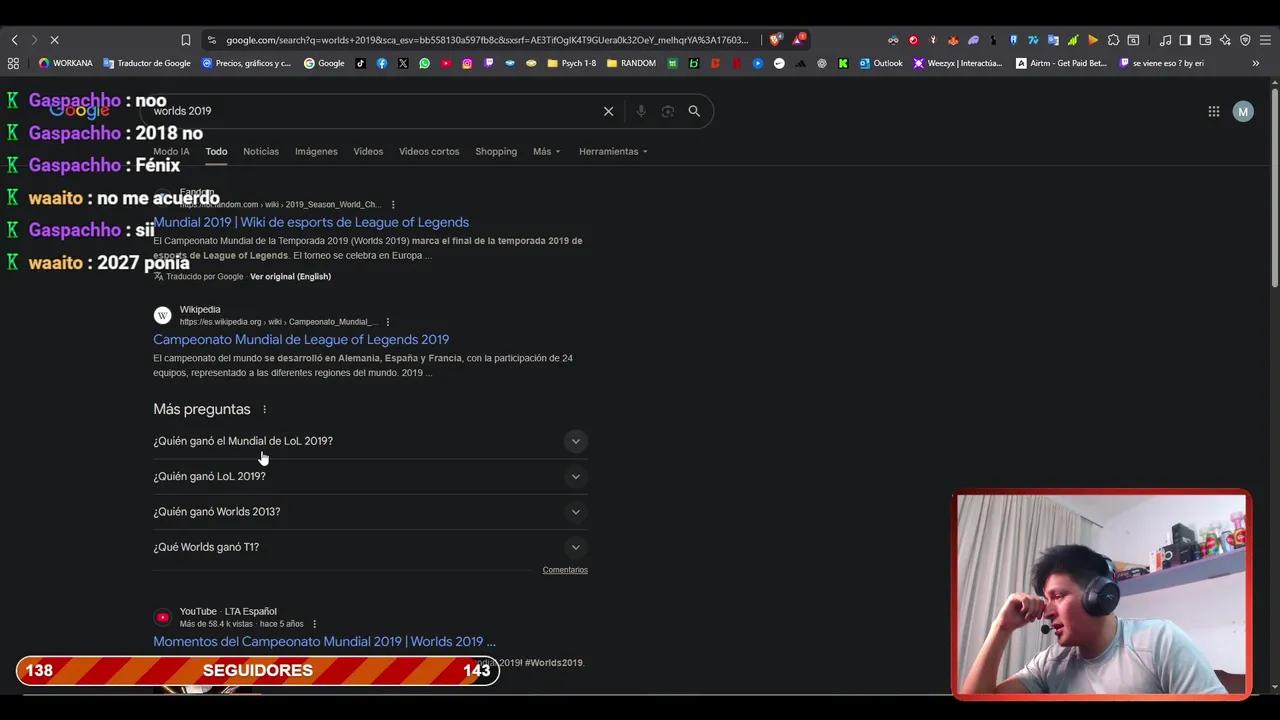
Task: Open the YouTube bookmark icon
Action: [x=446, y=63]
